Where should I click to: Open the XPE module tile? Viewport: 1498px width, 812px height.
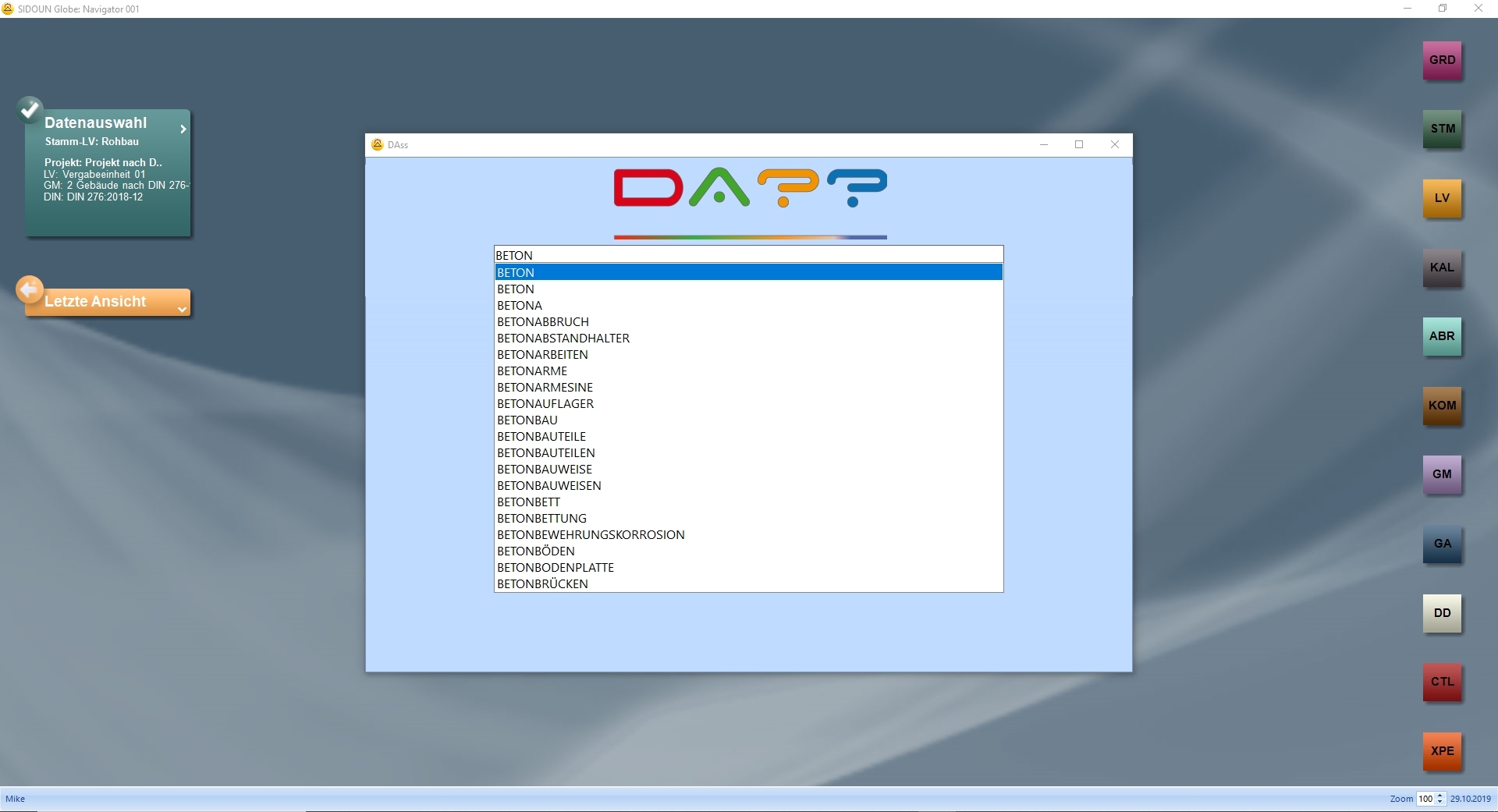point(1442,751)
